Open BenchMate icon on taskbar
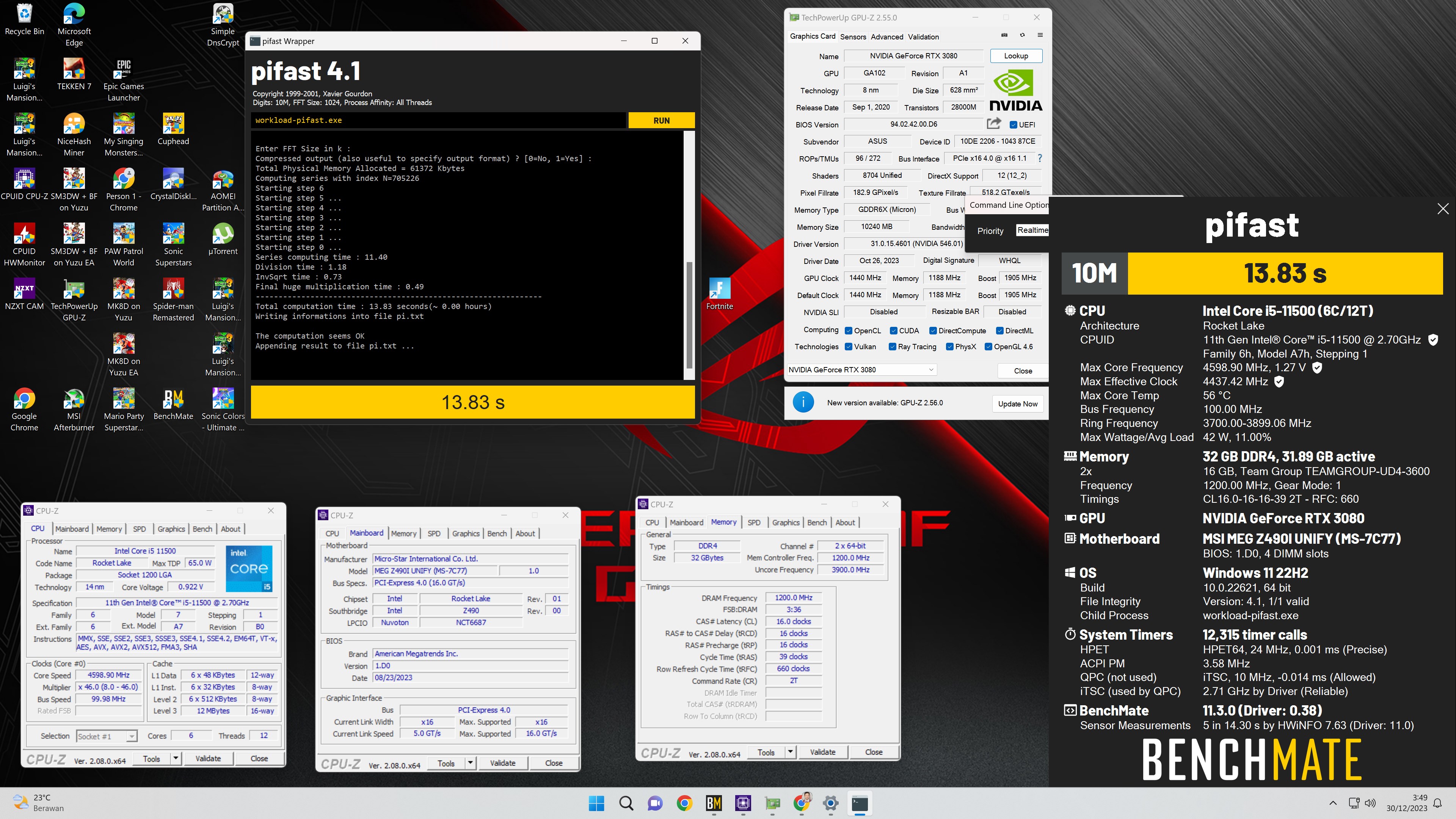 [713, 803]
